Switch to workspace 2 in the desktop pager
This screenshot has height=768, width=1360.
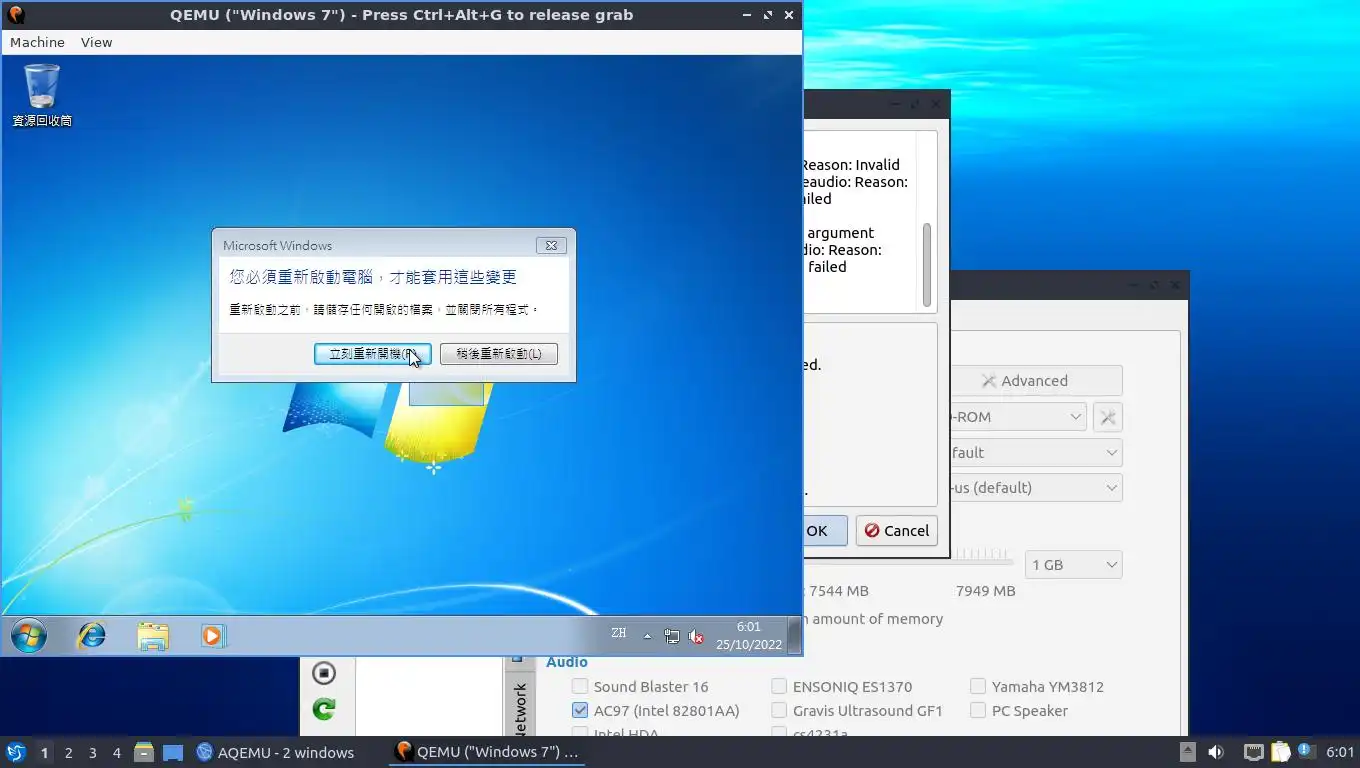point(68,752)
